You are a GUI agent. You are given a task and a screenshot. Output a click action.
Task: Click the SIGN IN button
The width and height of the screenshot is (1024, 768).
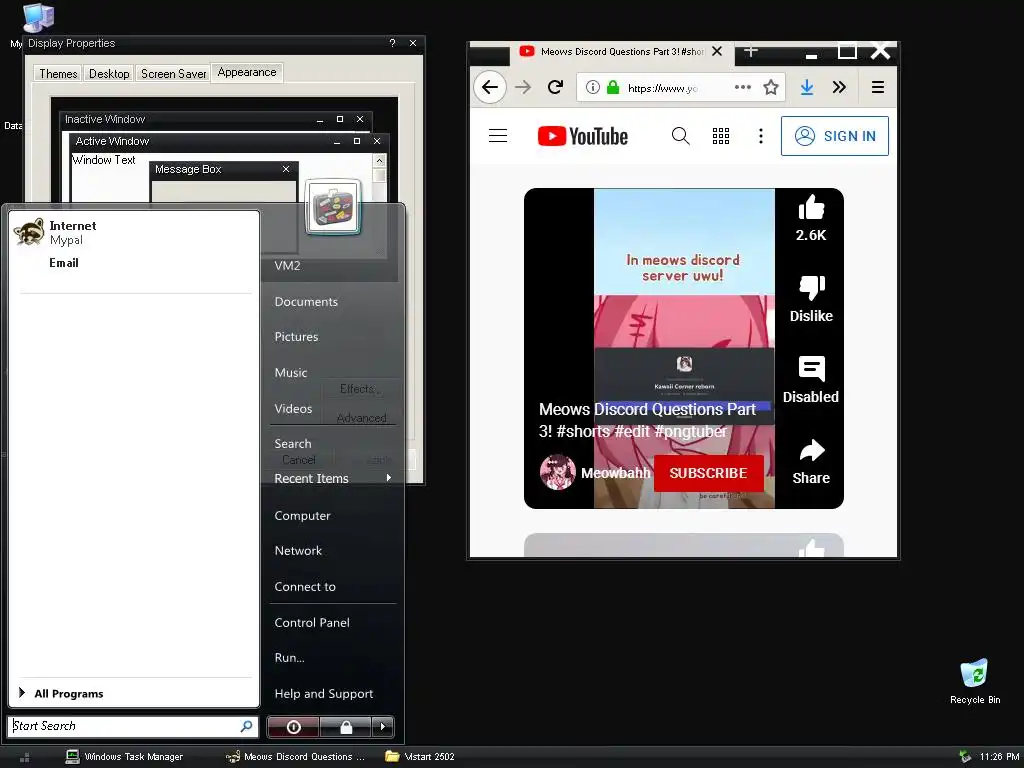835,136
